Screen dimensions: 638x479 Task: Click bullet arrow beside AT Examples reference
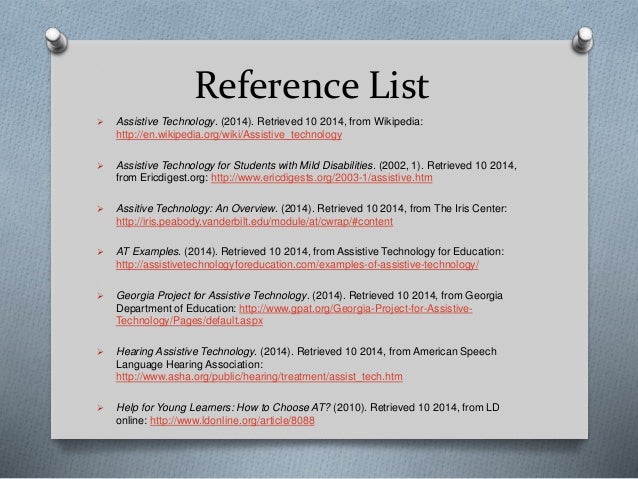pos(100,252)
